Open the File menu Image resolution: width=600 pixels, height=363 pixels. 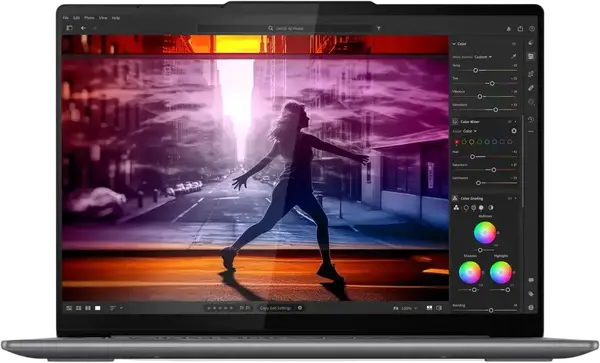66,18
